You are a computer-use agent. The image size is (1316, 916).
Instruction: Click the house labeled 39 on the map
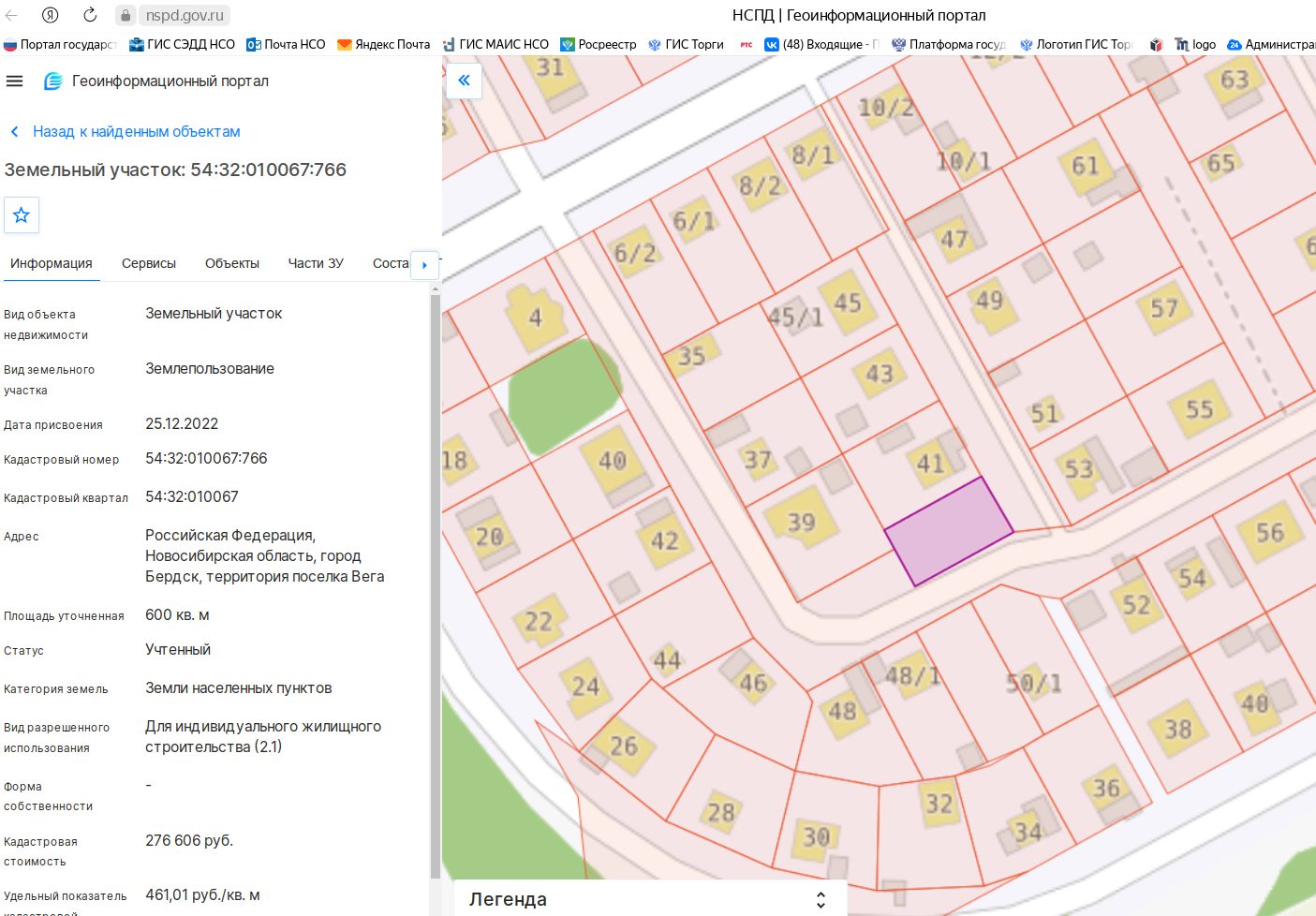coord(801,521)
